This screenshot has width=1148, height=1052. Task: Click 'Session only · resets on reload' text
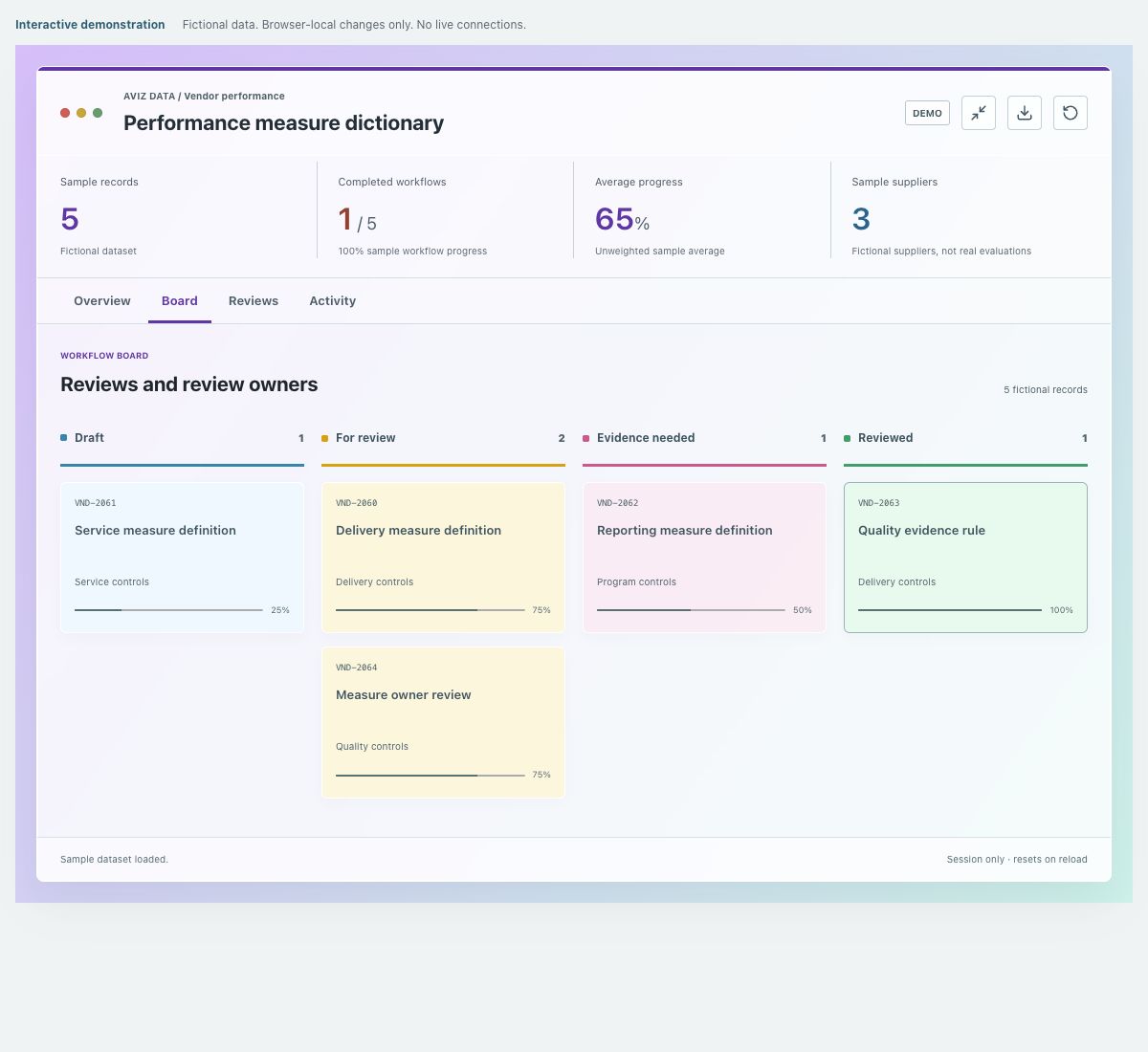tap(1017, 859)
